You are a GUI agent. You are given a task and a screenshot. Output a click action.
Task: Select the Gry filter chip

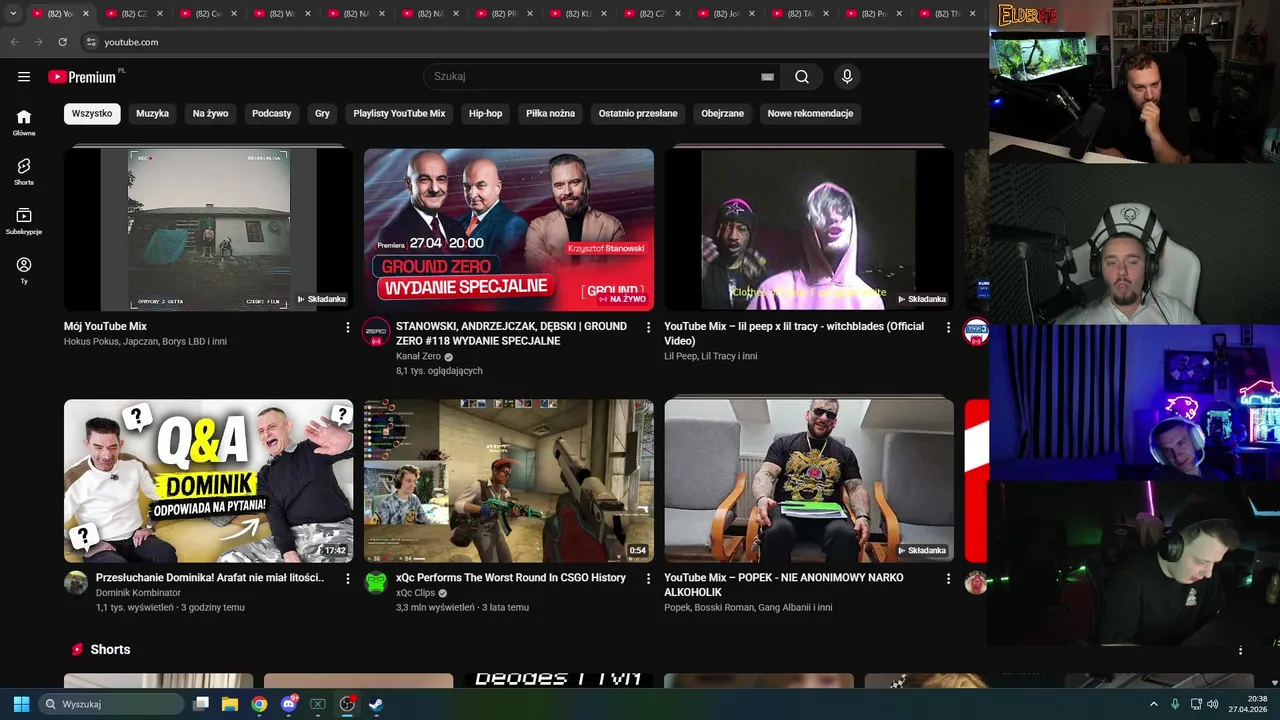coord(322,113)
